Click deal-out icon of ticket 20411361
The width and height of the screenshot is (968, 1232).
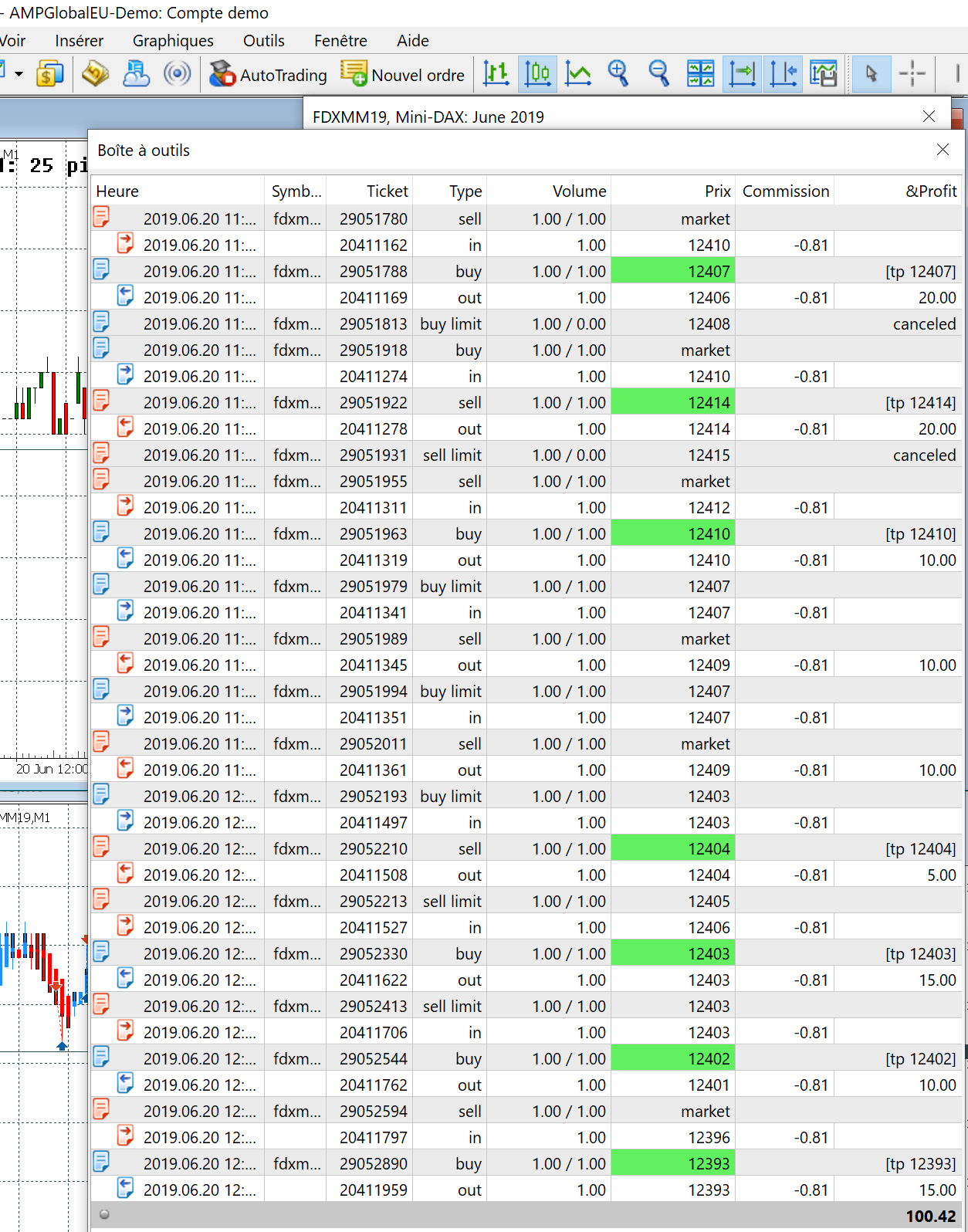point(125,768)
